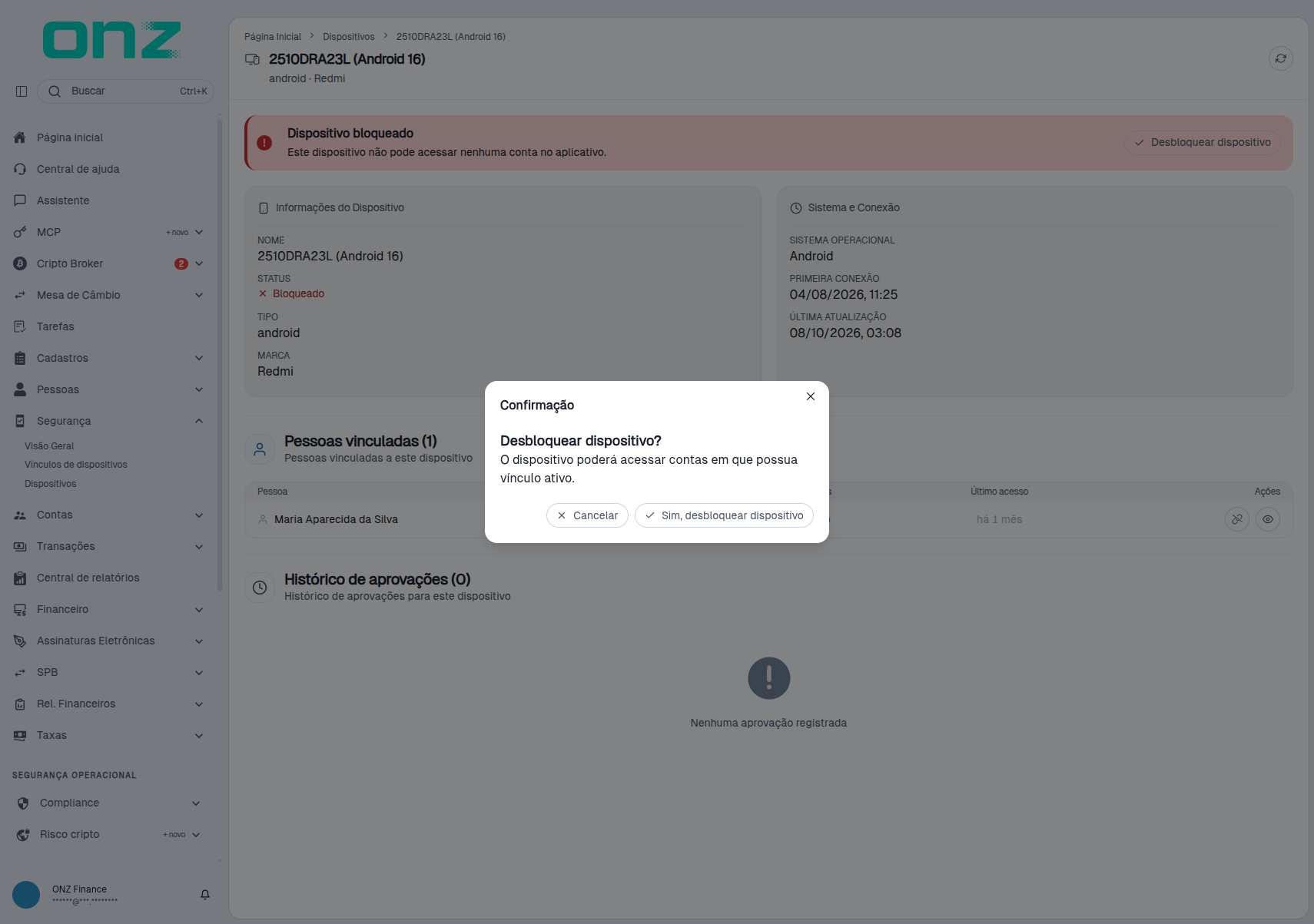The image size is (1314, 924).
Task: Open Vínculos de dispositivos submenu item
Action: coord(76,465)
